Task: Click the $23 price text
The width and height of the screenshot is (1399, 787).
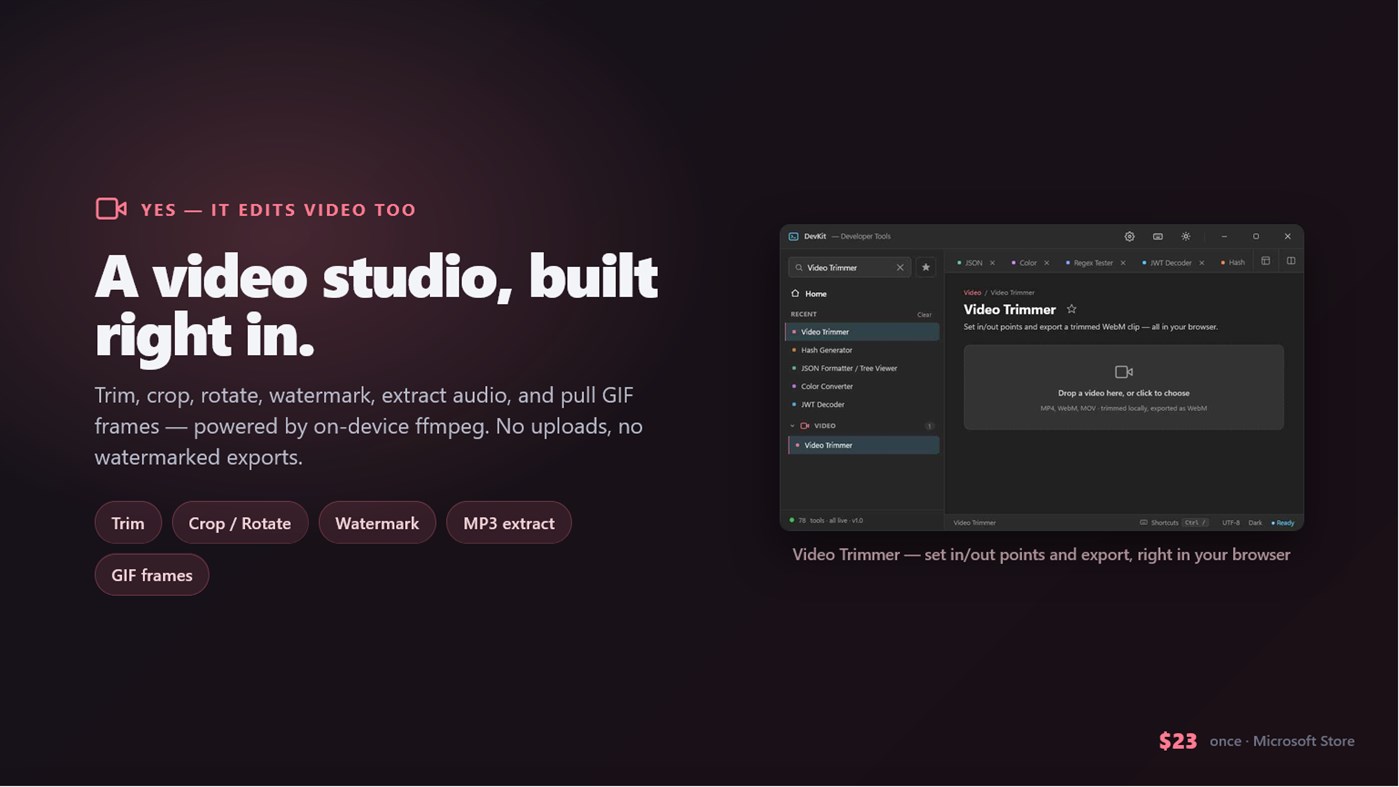Action: click(x=1178, y=741)
